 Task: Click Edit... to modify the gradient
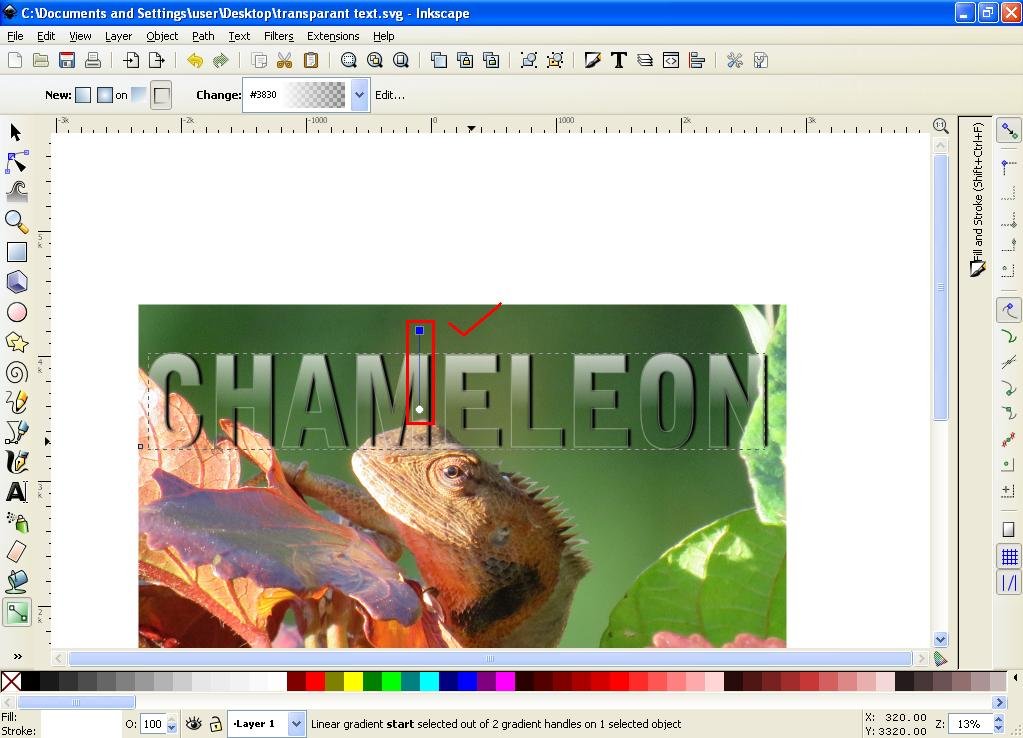point(390,95)
